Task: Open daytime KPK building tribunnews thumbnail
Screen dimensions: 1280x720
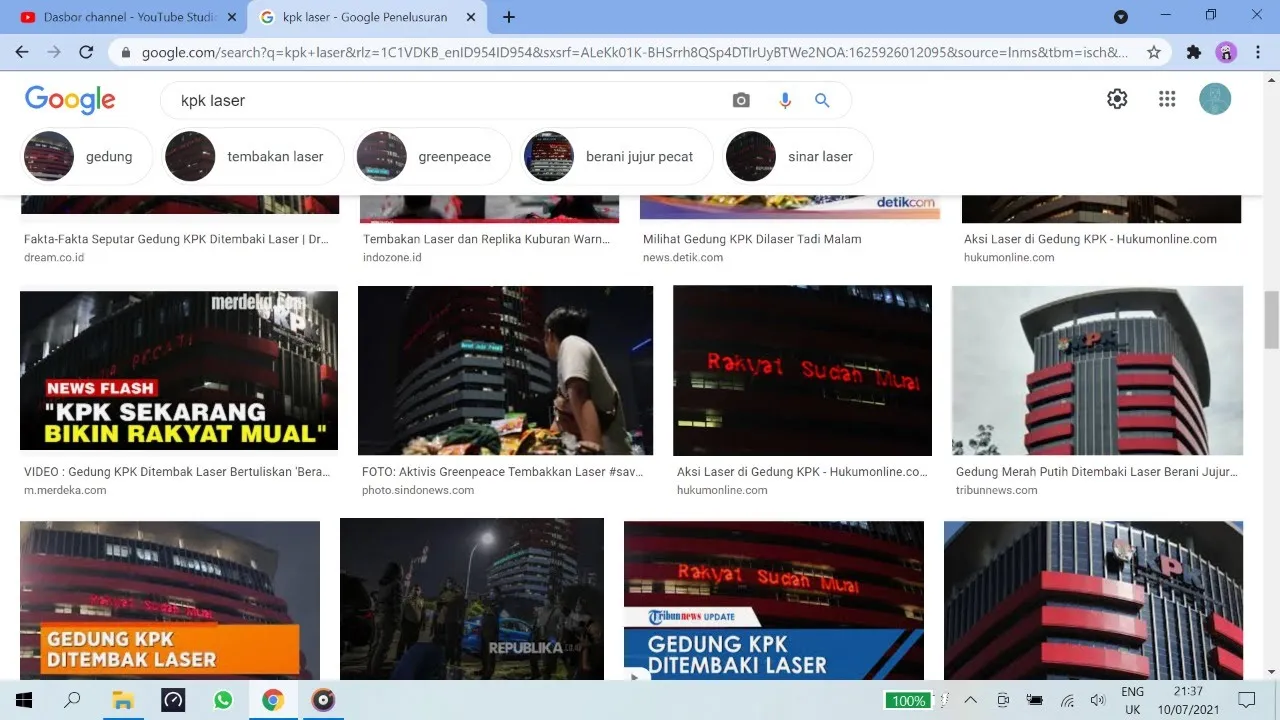Action: [x=1097, y=371]
